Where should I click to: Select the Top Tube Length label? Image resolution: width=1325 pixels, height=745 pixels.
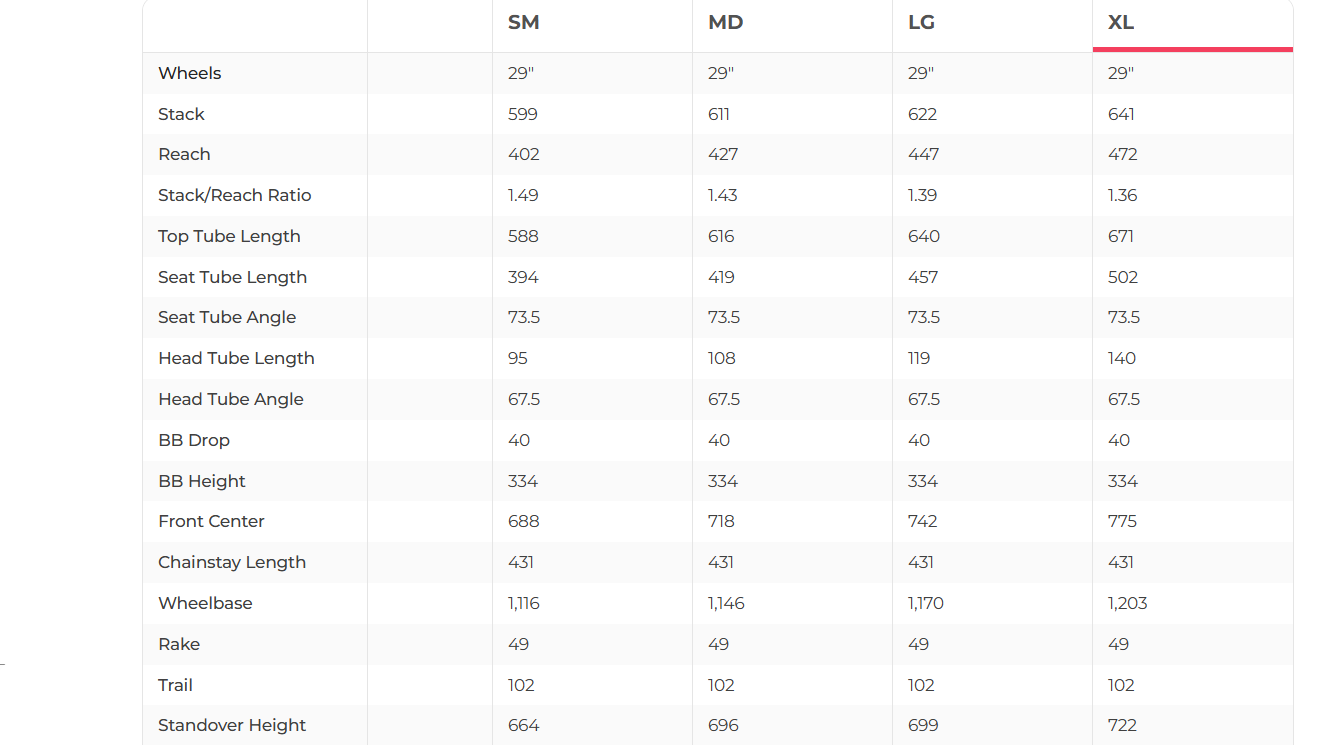tap(229, 237)
